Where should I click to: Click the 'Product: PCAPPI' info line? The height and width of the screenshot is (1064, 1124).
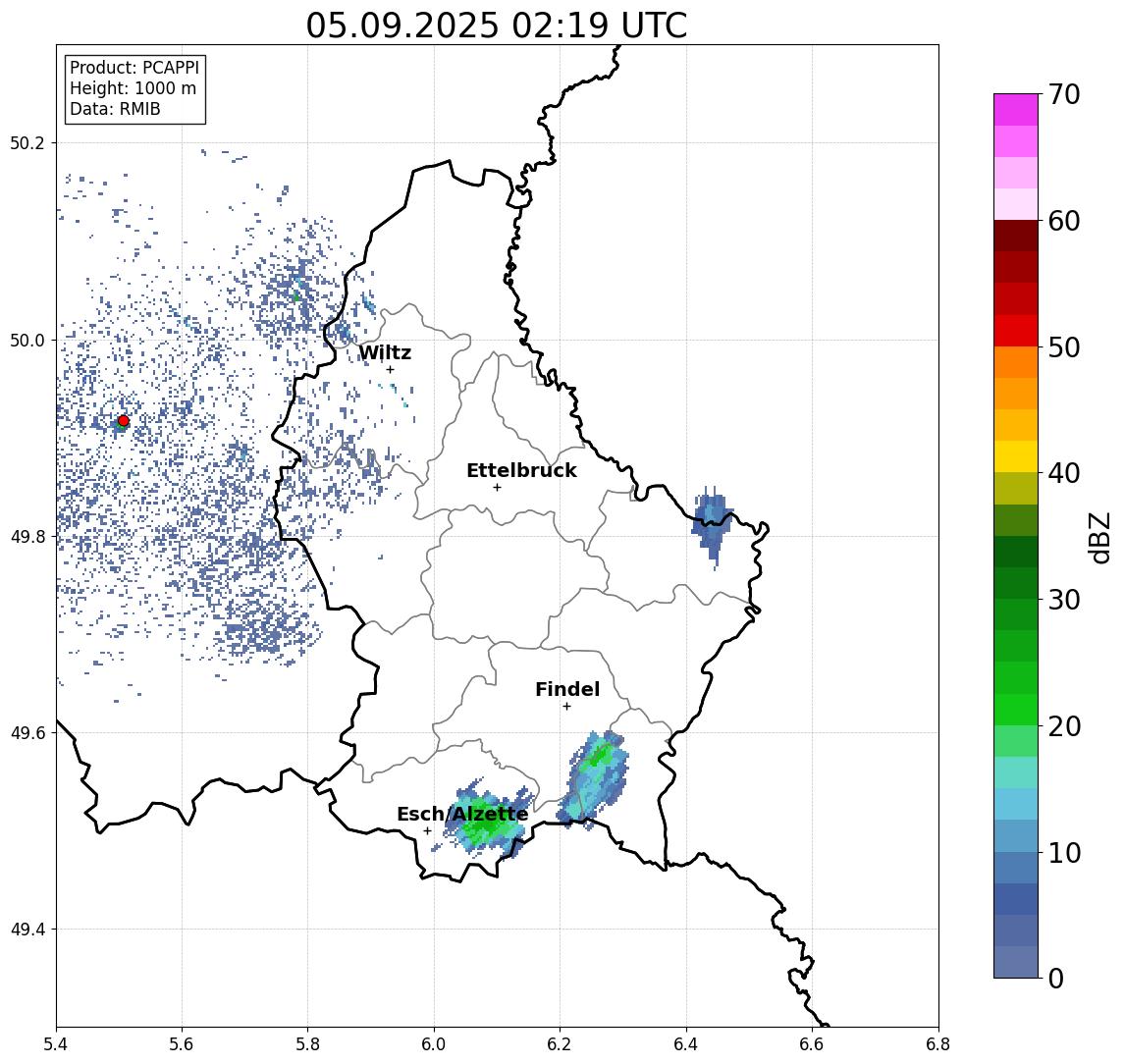coord(134,68)
